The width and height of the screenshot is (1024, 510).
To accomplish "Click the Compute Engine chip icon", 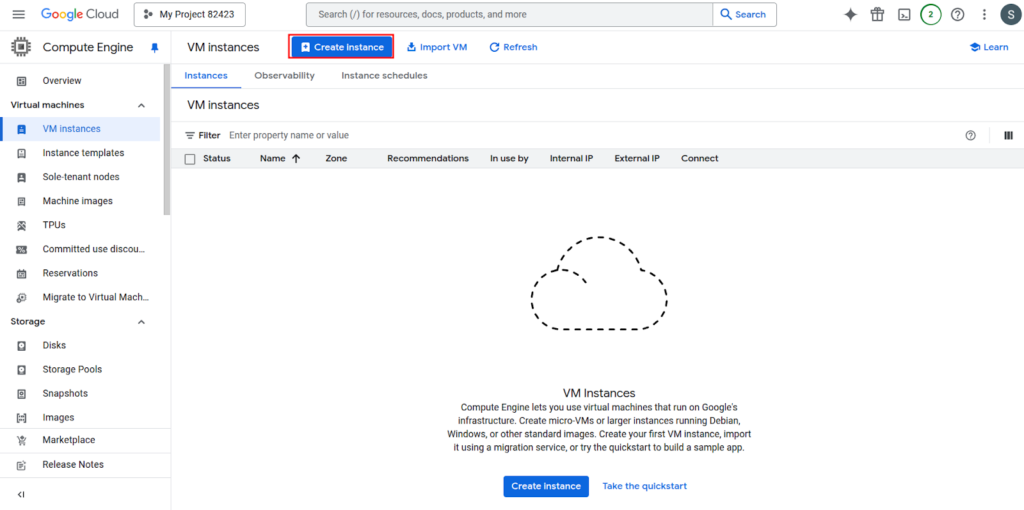I will [21, 47].
